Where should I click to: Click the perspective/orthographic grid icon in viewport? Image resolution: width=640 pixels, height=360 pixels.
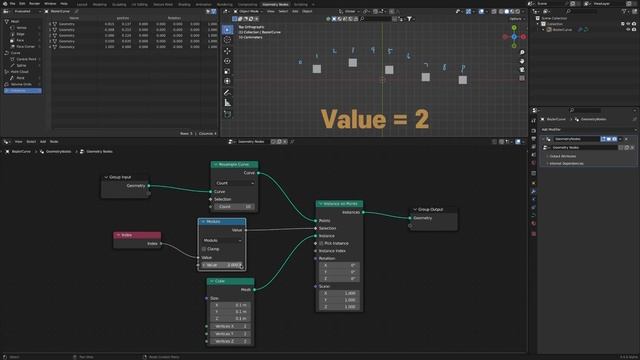pos(522,78)
